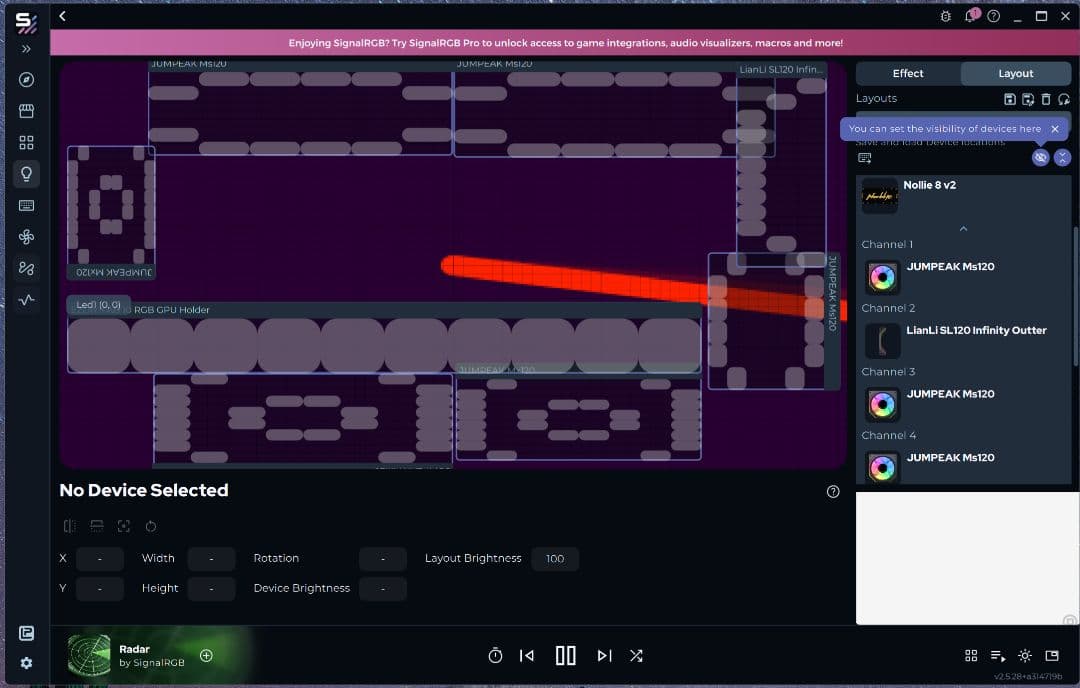Click the save layout icon

1010,99
